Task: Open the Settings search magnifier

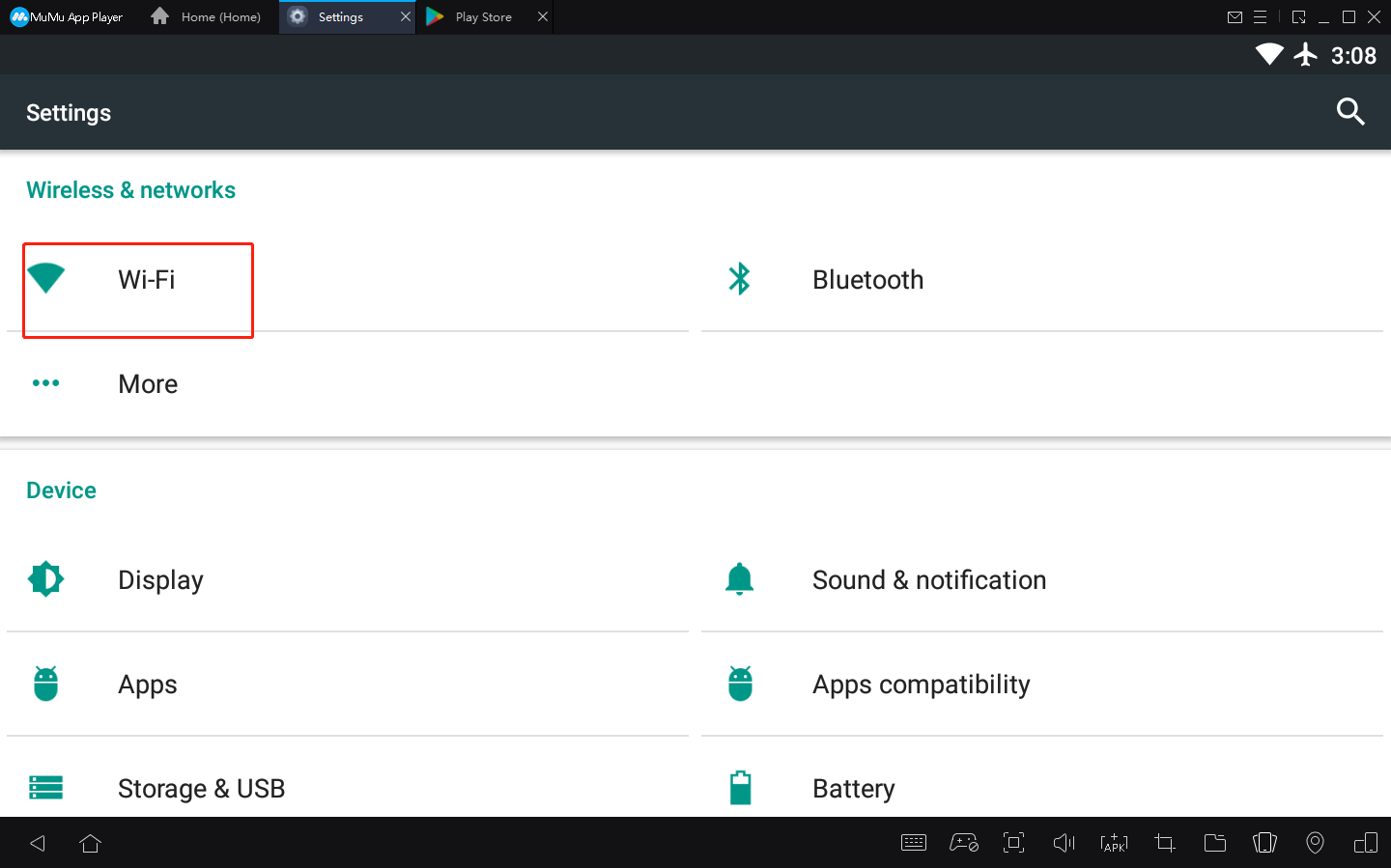Action: click(x=1349, y=112)
